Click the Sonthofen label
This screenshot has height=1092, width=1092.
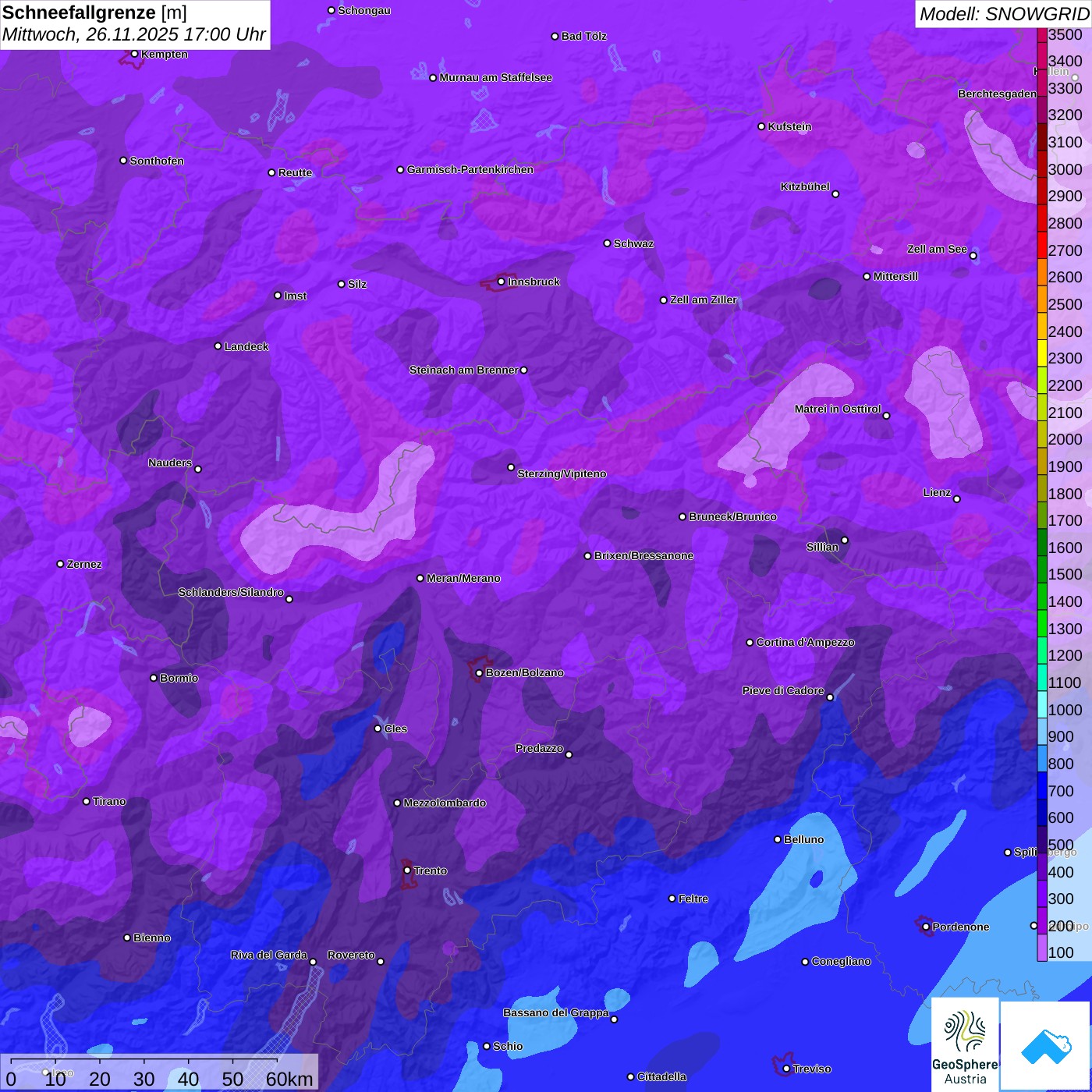(x=157, y=161)
